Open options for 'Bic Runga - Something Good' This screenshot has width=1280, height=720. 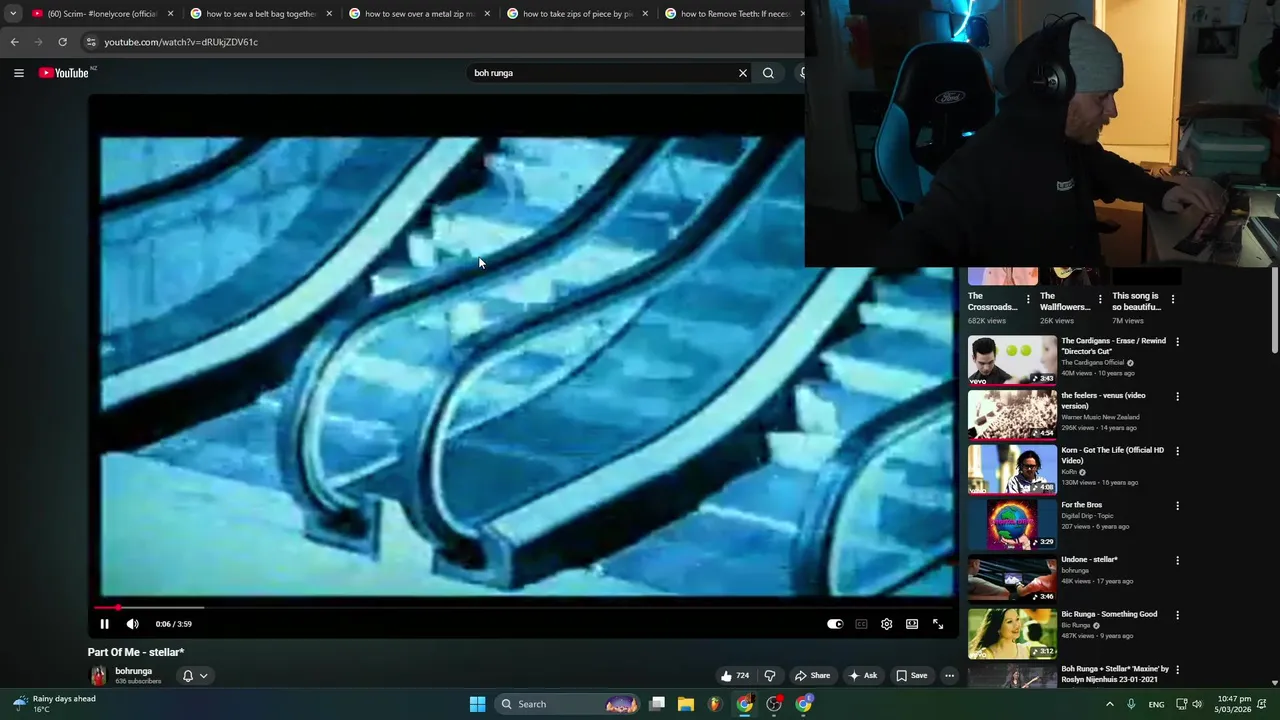pyautogui.click(x=1177, y=615)
